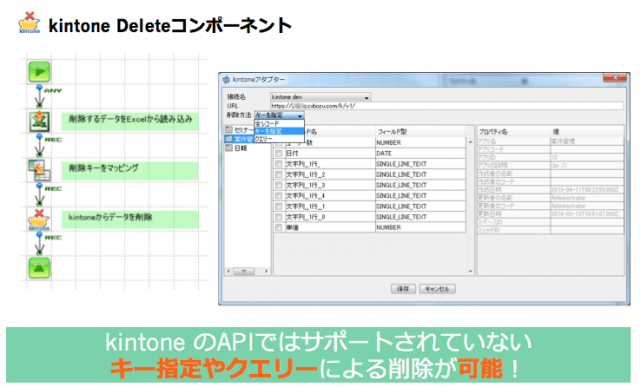Viewport: 640px width, 387px height.
Task: Click the green Start flow node
Action: tap(39, 72)
